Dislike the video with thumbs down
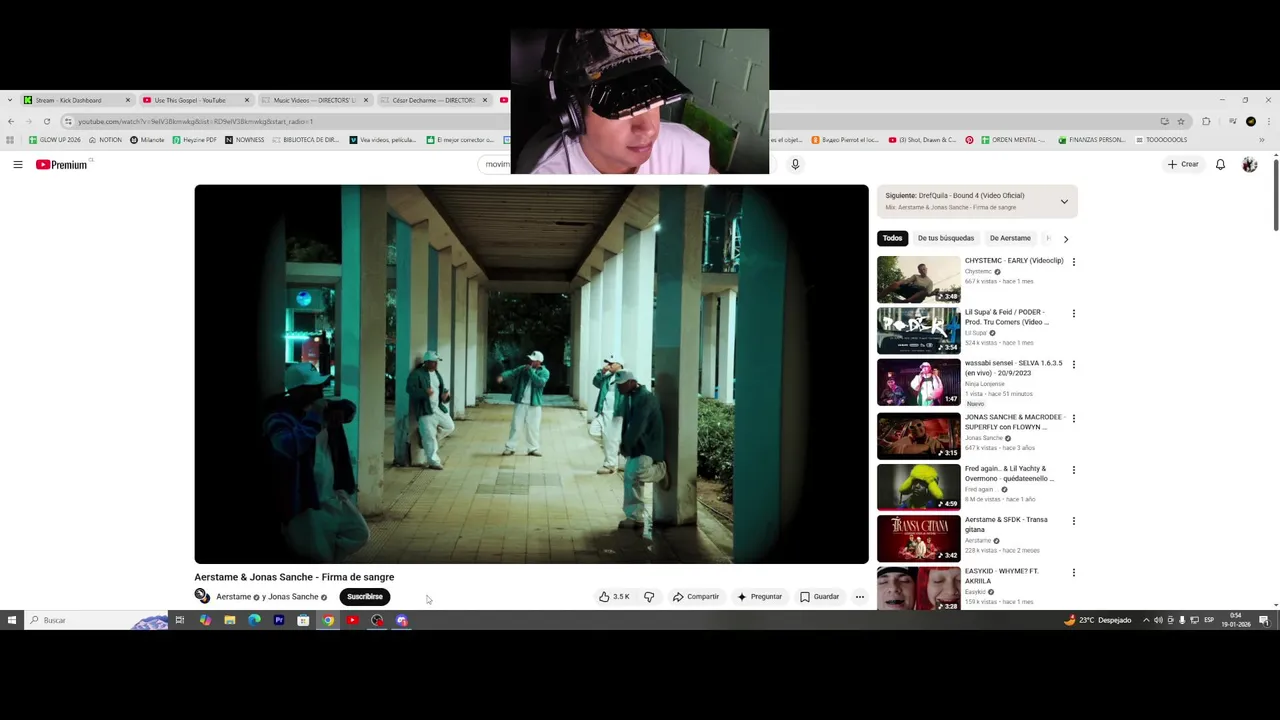The height and width of the screenshot is (720, 1280). point(649,597)
